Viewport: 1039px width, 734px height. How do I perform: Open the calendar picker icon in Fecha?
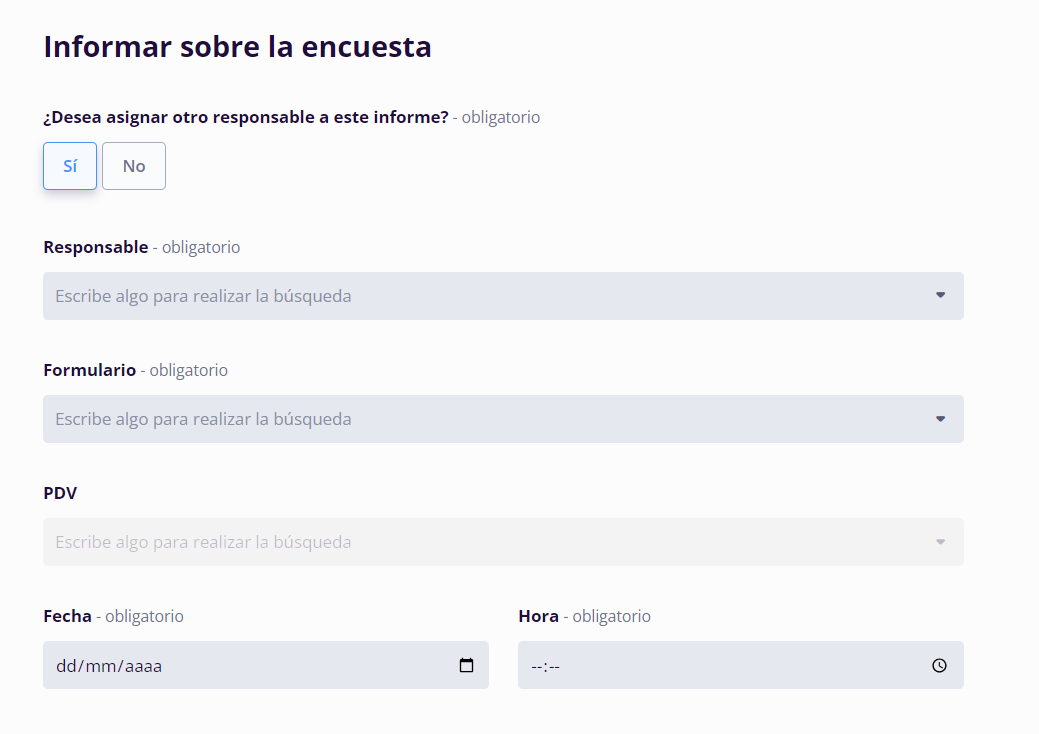[466, 665]
